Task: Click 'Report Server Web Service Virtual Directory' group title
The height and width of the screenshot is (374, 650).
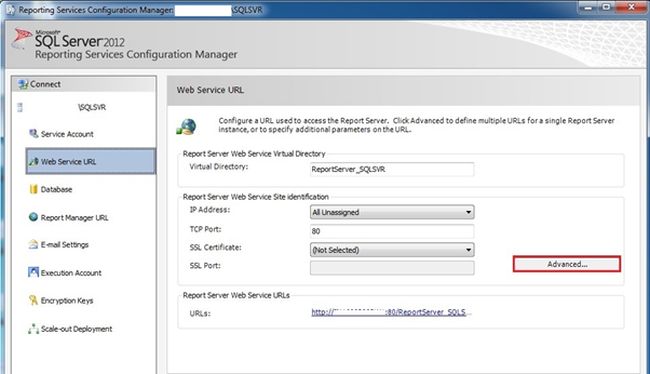Action: tap(254, 154)
